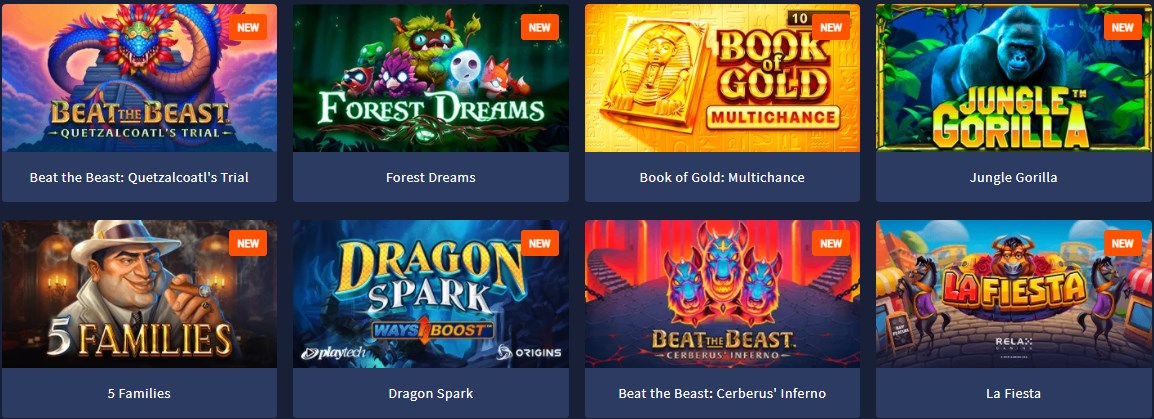
Task: Click the Origins logo on Dragon Spark
Action: (x=529, y=352)
